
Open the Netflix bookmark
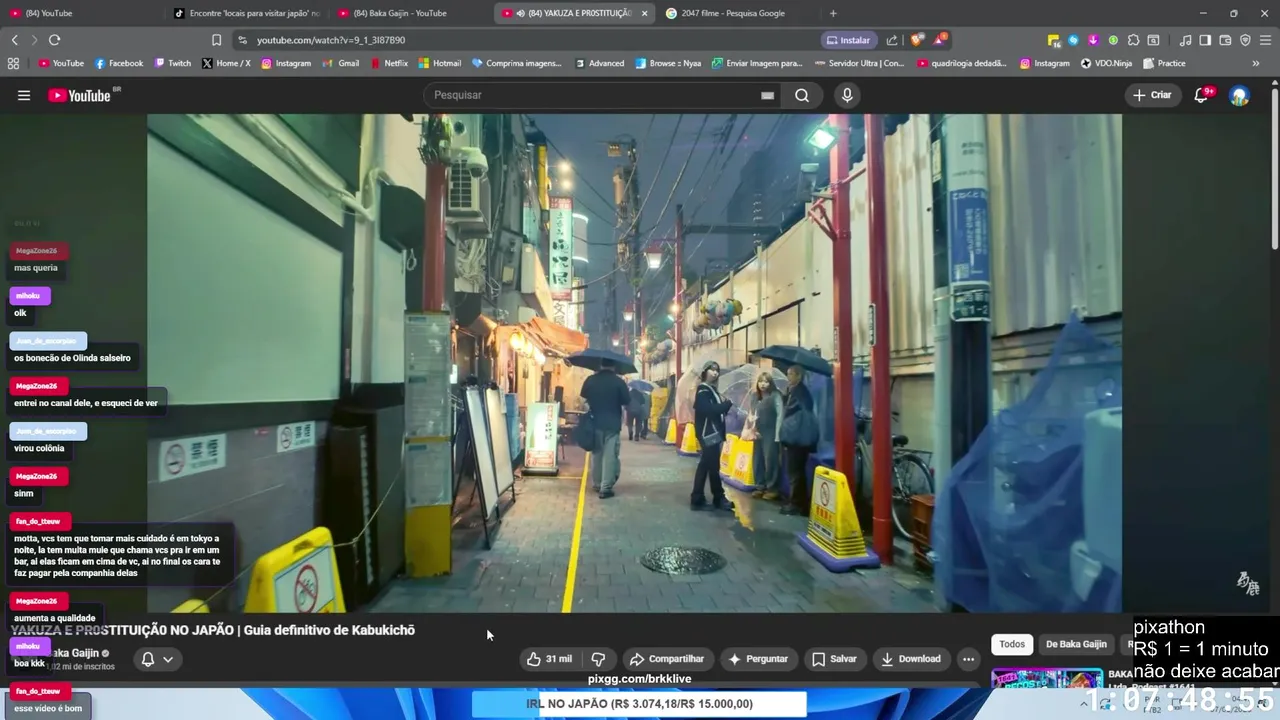coord(389,63)
